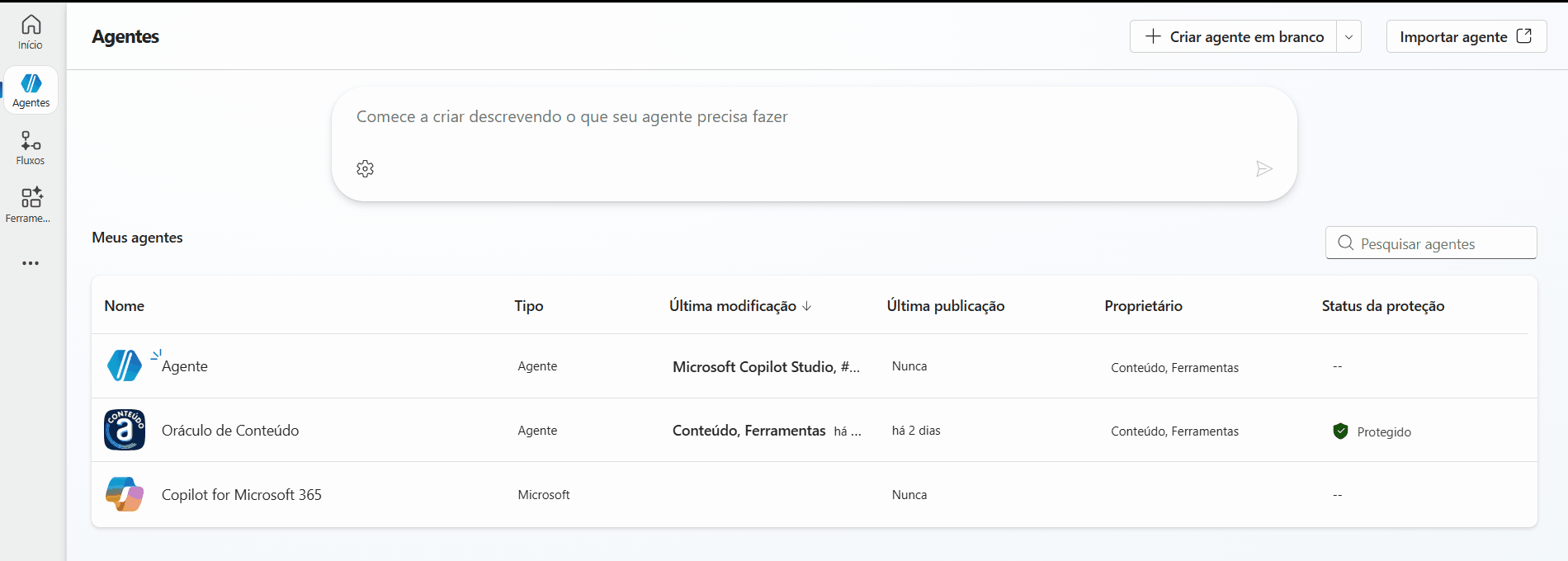
Task: Click the Copilot for Microsoft 365 icon
Action: 125,494
